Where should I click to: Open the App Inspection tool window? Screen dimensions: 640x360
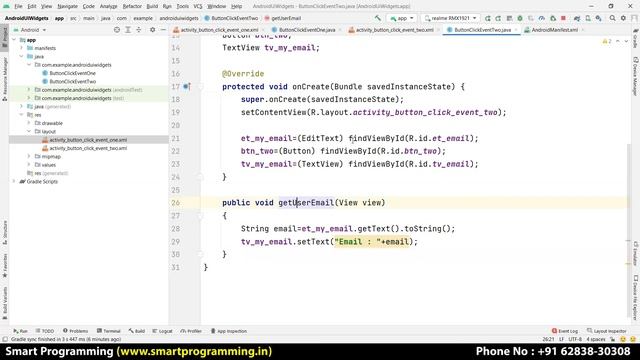click(x=229, y=331)
